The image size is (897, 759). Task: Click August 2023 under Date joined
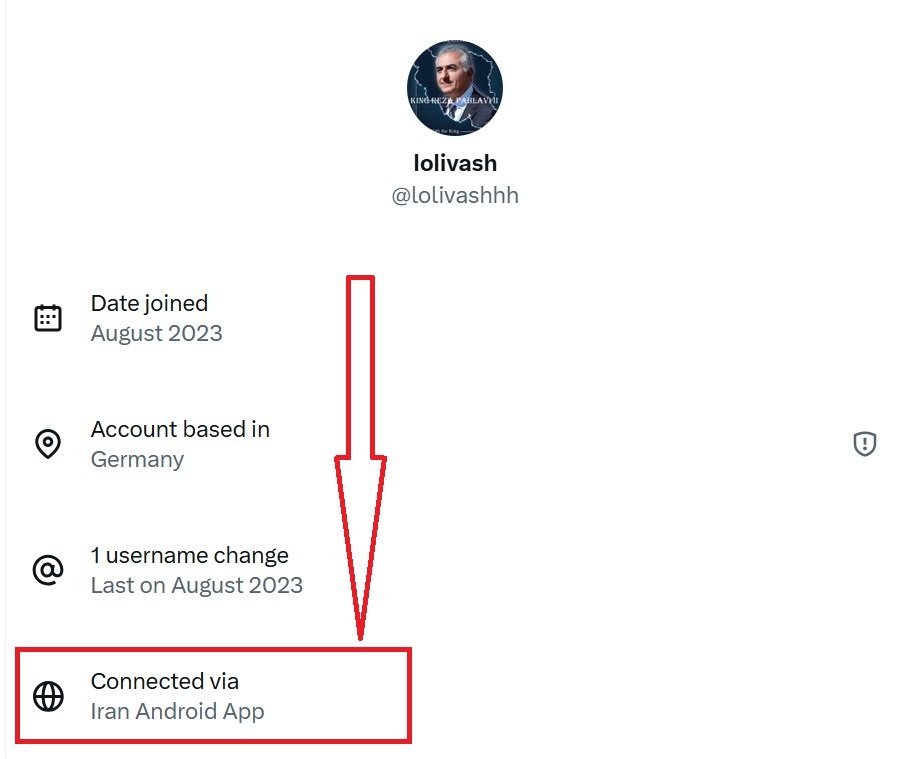point(156,333)
